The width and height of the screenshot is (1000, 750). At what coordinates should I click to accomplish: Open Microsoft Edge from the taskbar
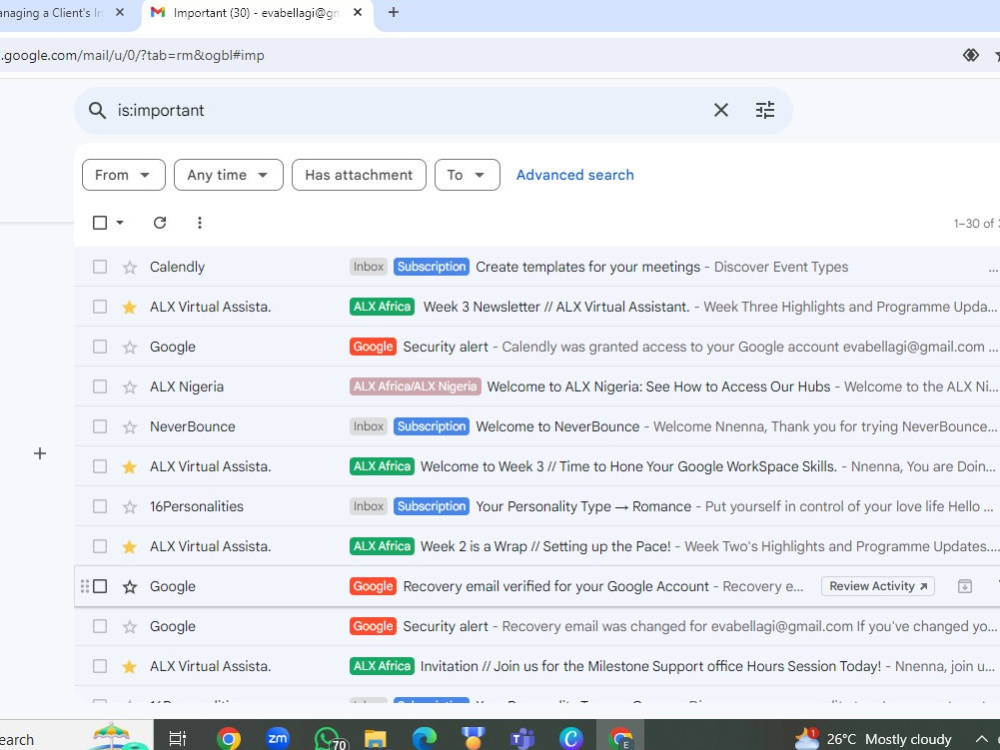coord(424,739)
